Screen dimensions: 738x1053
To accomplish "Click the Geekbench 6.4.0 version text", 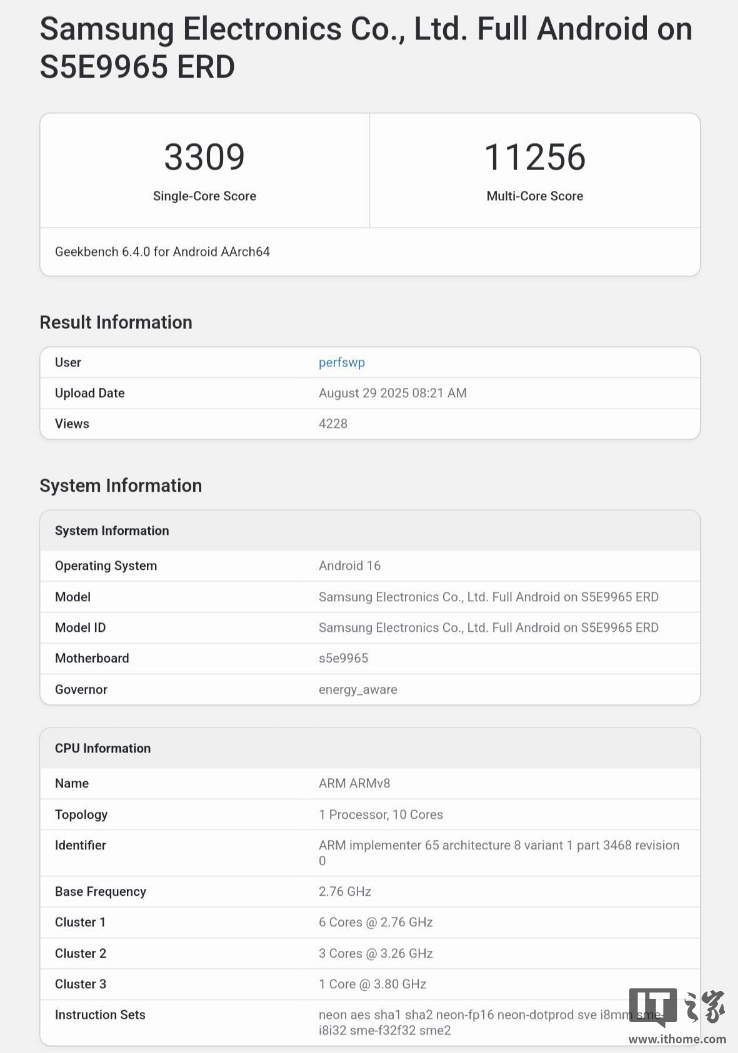I will click(x=162, y=252).
